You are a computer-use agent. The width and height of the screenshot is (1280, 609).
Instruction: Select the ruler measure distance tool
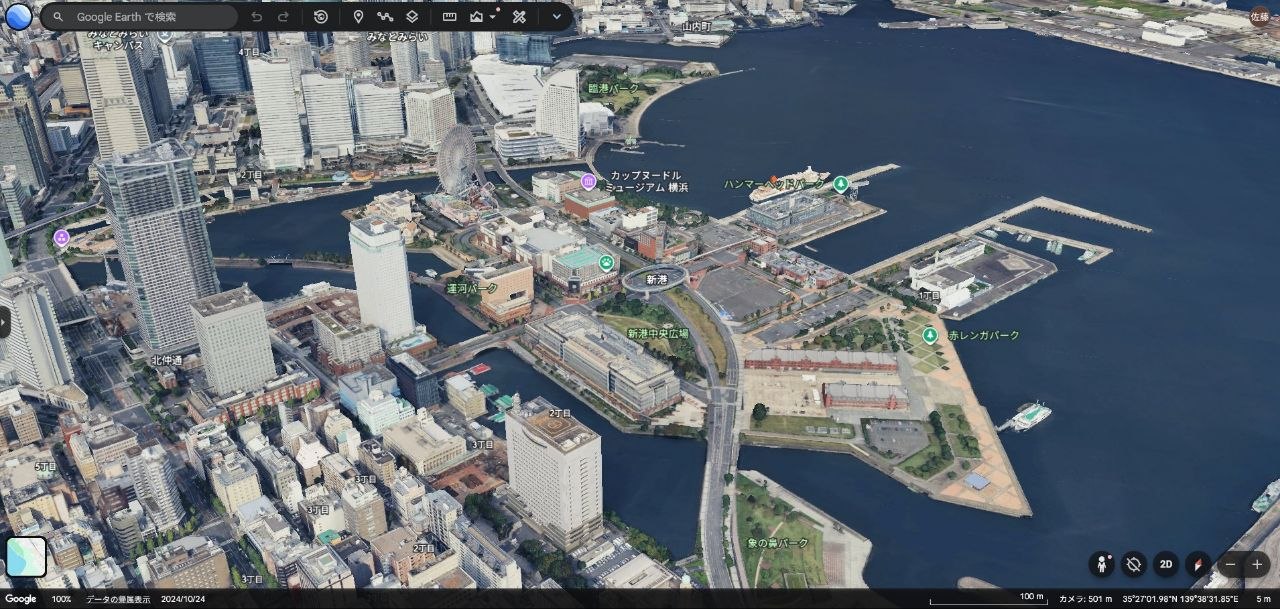[x=450, y=17]
